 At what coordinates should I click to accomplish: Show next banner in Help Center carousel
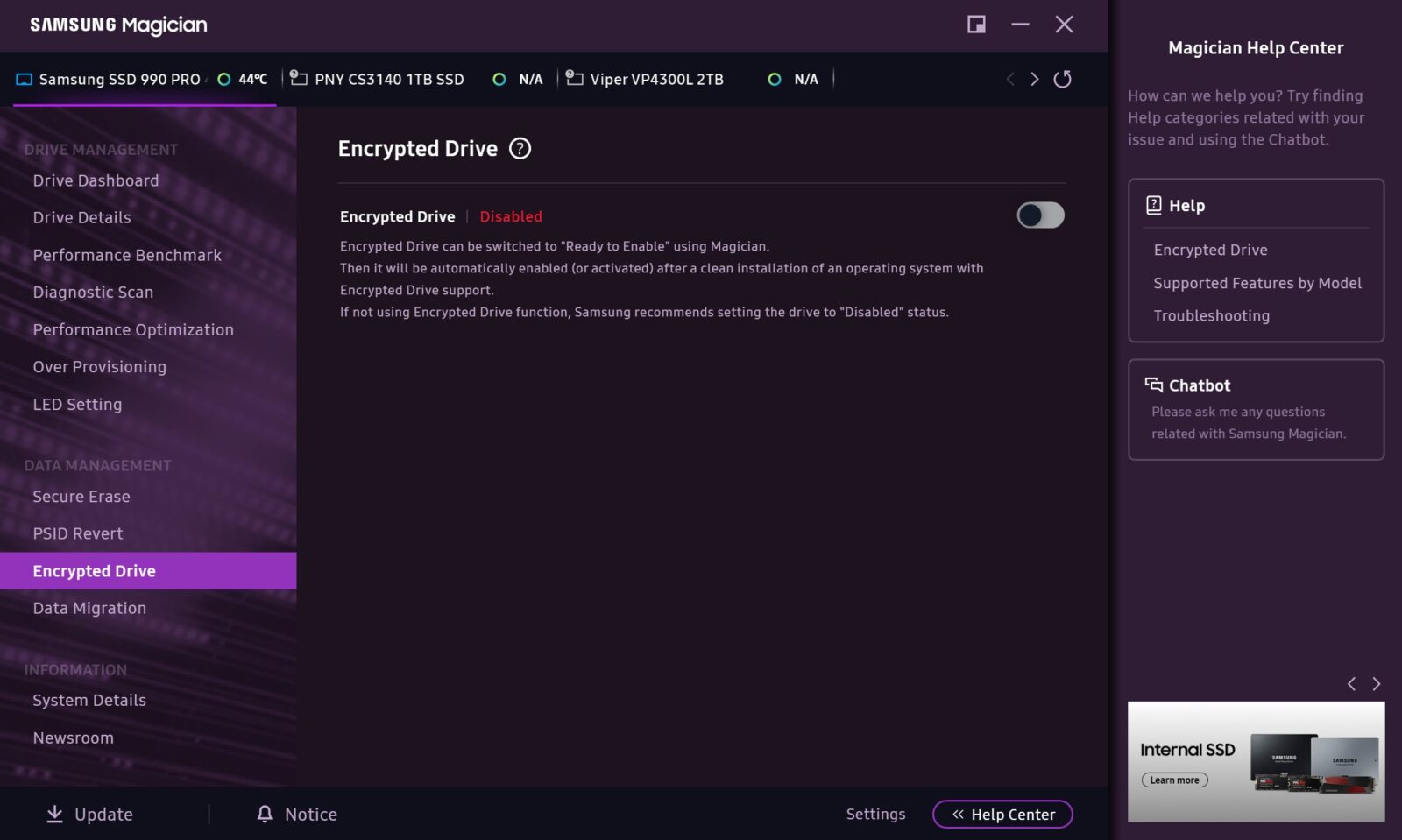(1376, 684)
